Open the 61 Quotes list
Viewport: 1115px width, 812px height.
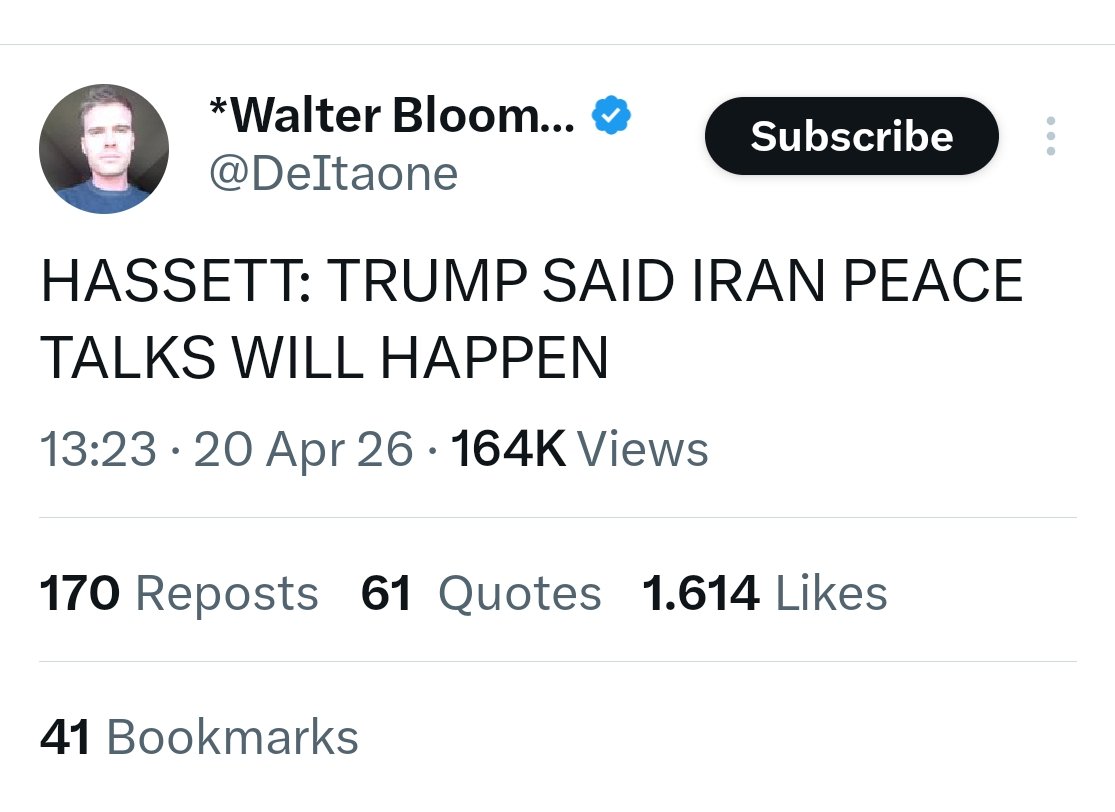(481, 593)
